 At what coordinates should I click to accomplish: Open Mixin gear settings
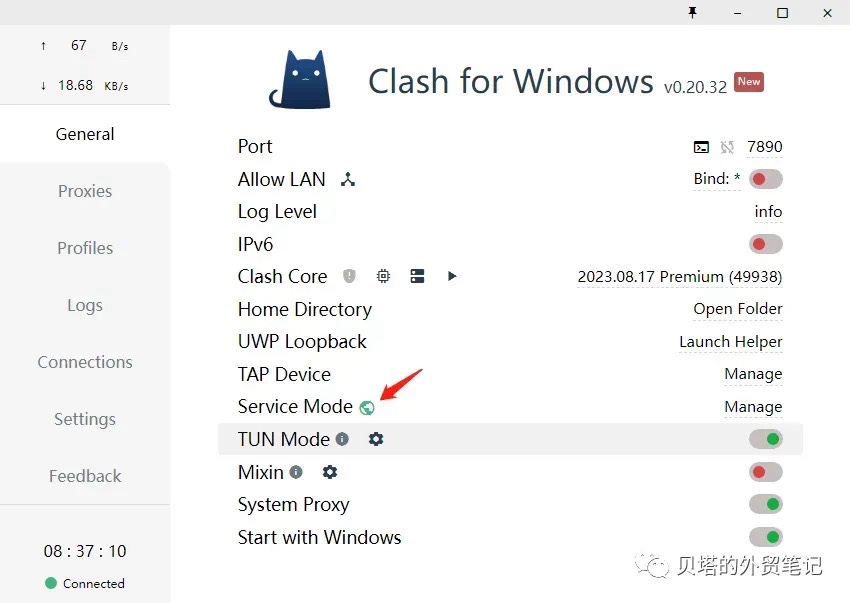pos(330,472)
